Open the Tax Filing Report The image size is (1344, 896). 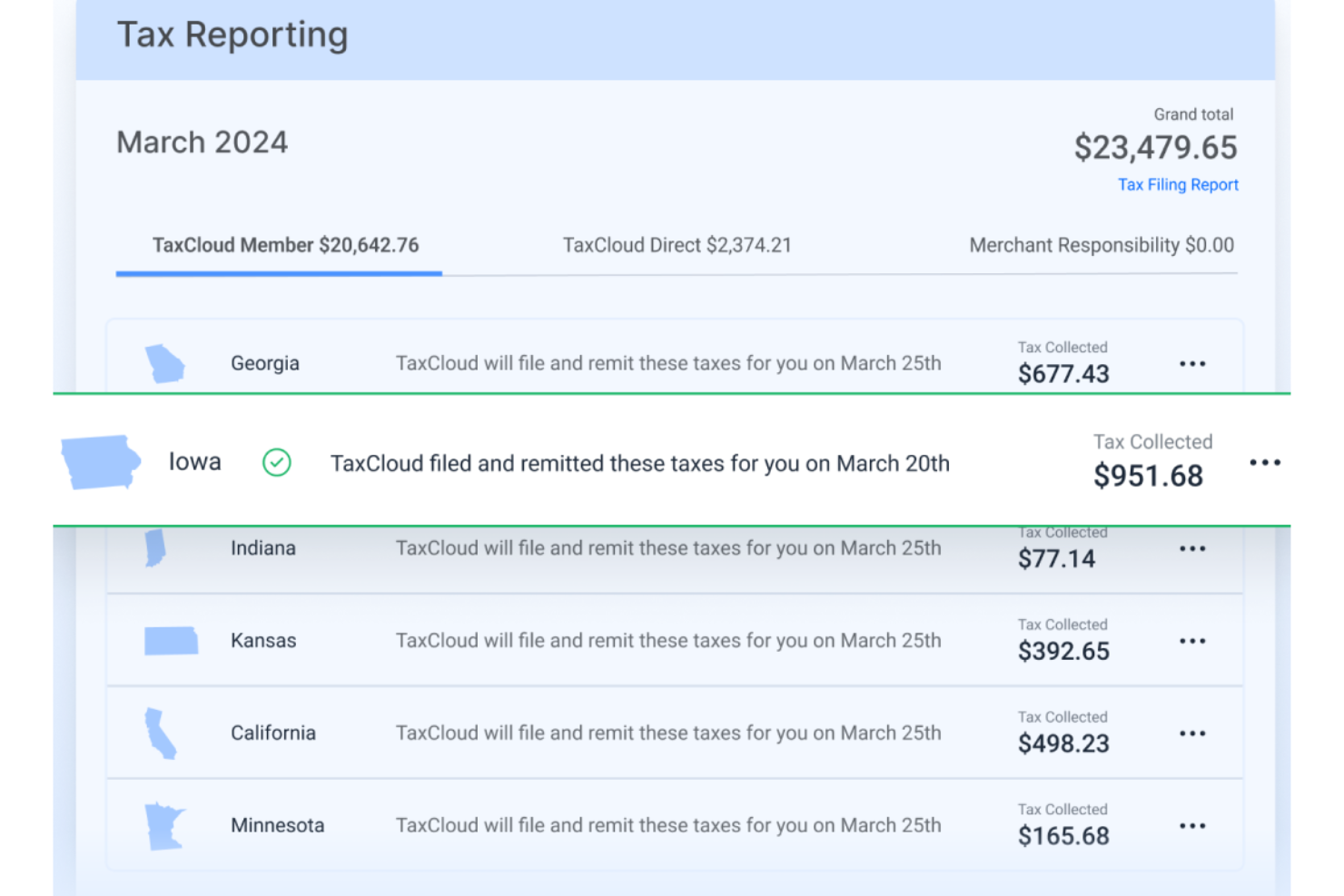[1177, 184]
